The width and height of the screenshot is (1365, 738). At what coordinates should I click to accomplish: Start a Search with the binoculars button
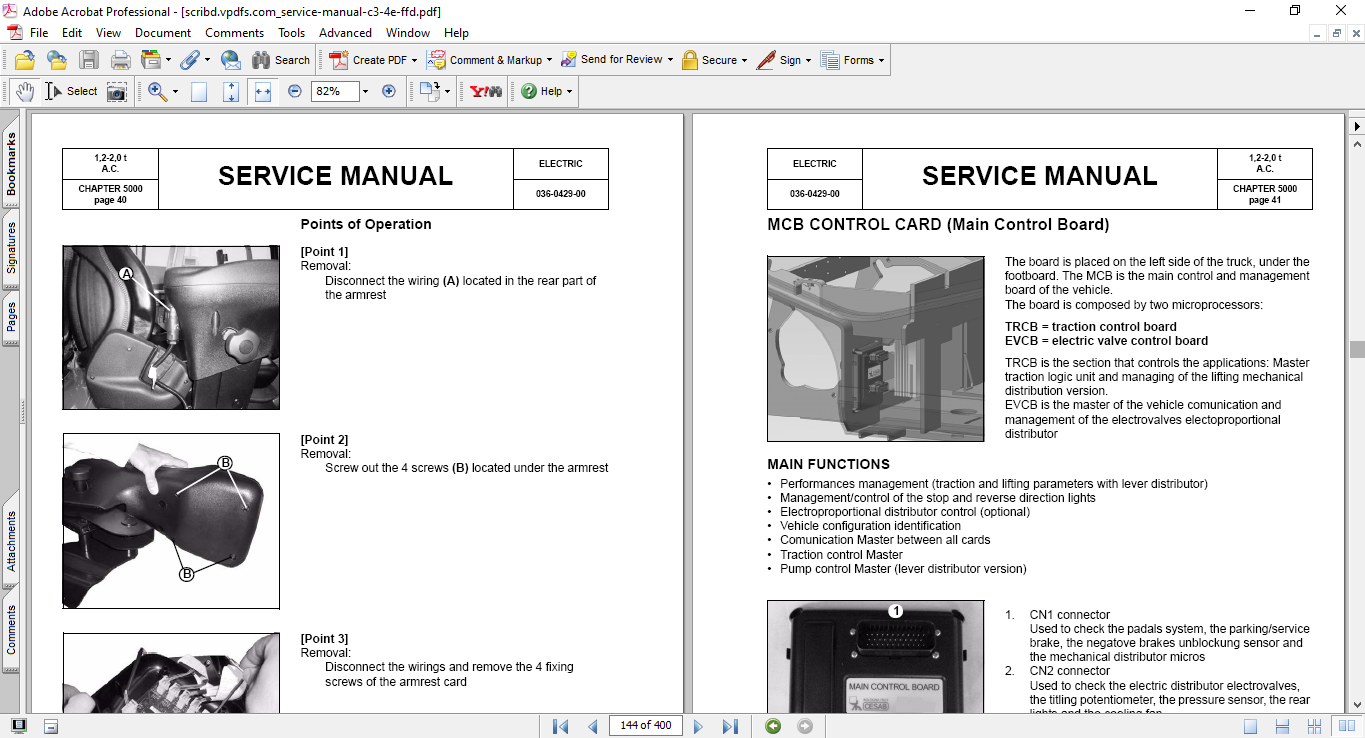click(281, 60)
